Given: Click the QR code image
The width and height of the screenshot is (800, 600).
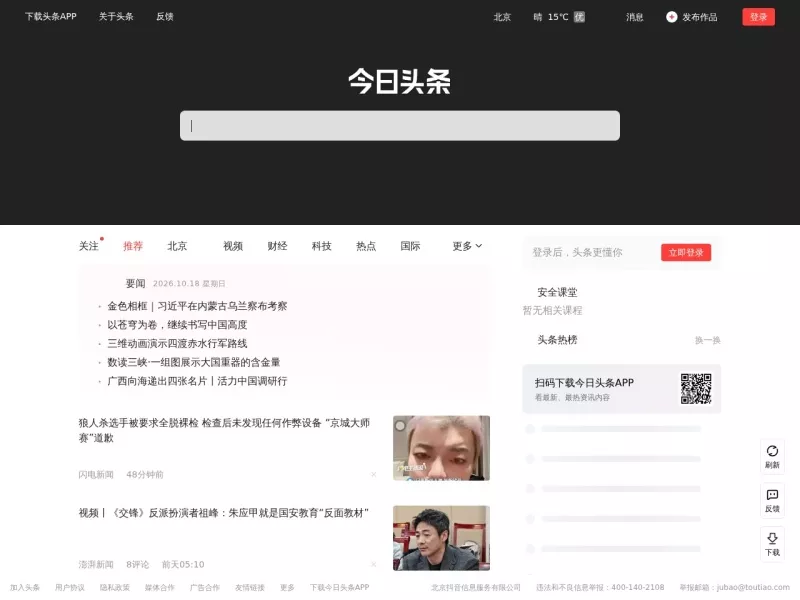Looking at the screenshot, I should click(x=696, y=389).
